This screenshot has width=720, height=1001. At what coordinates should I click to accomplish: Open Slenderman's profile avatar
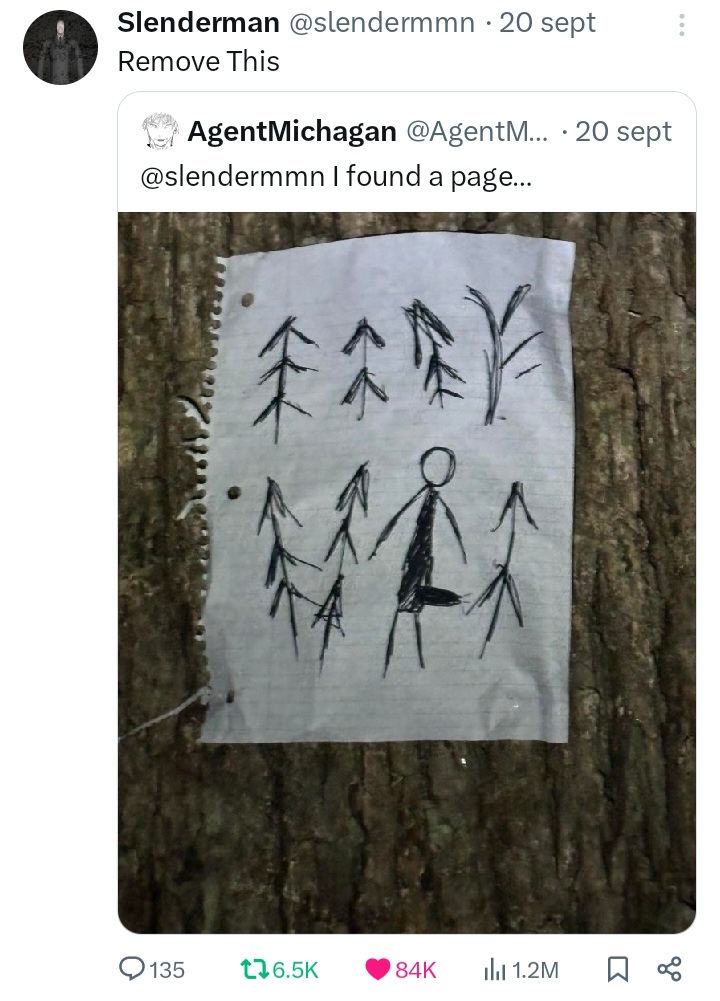tap(60, 47)
